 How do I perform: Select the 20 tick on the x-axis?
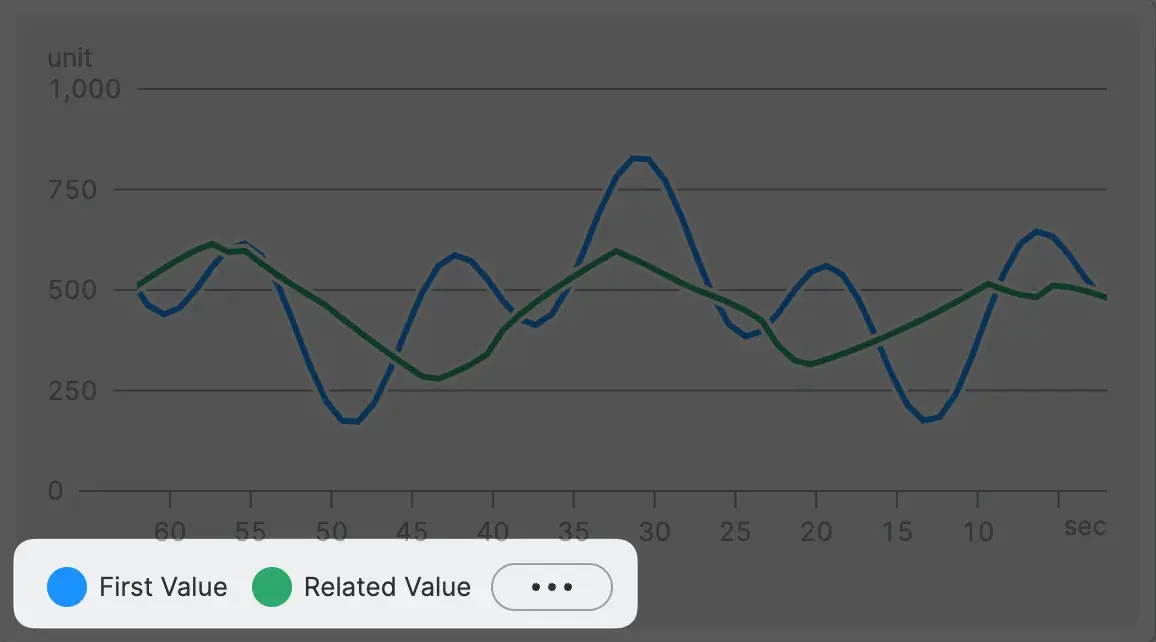[816, 531]
